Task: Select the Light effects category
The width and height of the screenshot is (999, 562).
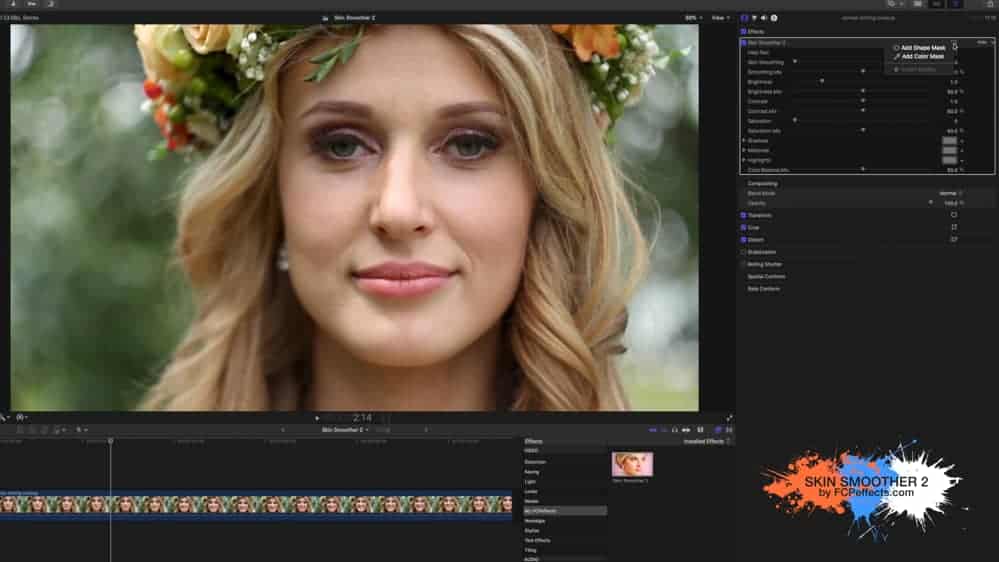Action: (529, 482)
